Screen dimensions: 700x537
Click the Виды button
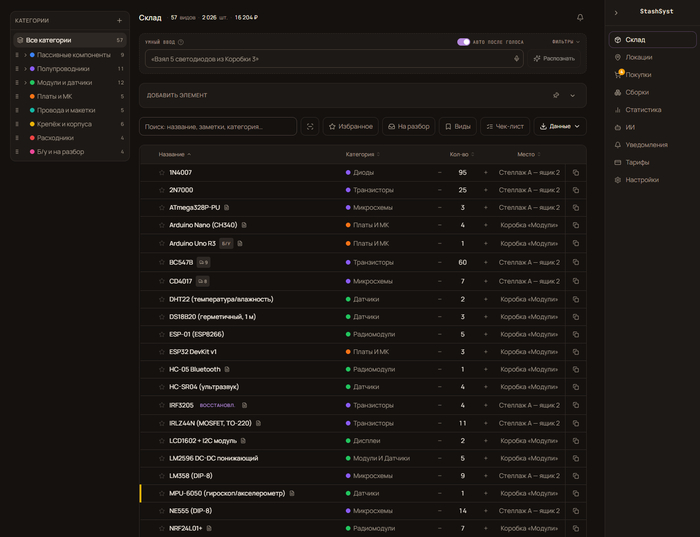click(458, 126)
